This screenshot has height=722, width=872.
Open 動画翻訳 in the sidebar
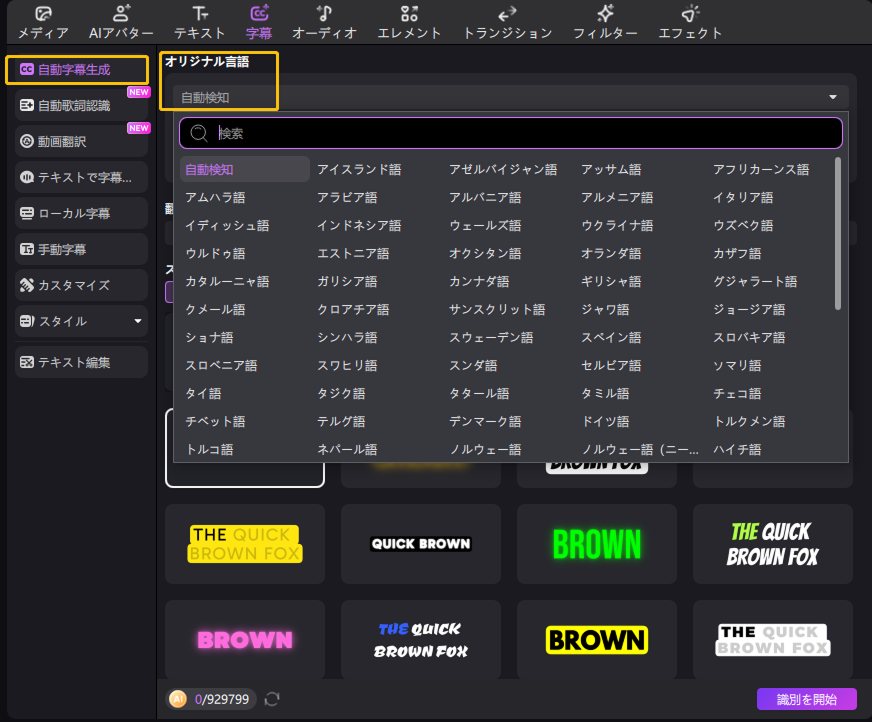tap(81, 141)
